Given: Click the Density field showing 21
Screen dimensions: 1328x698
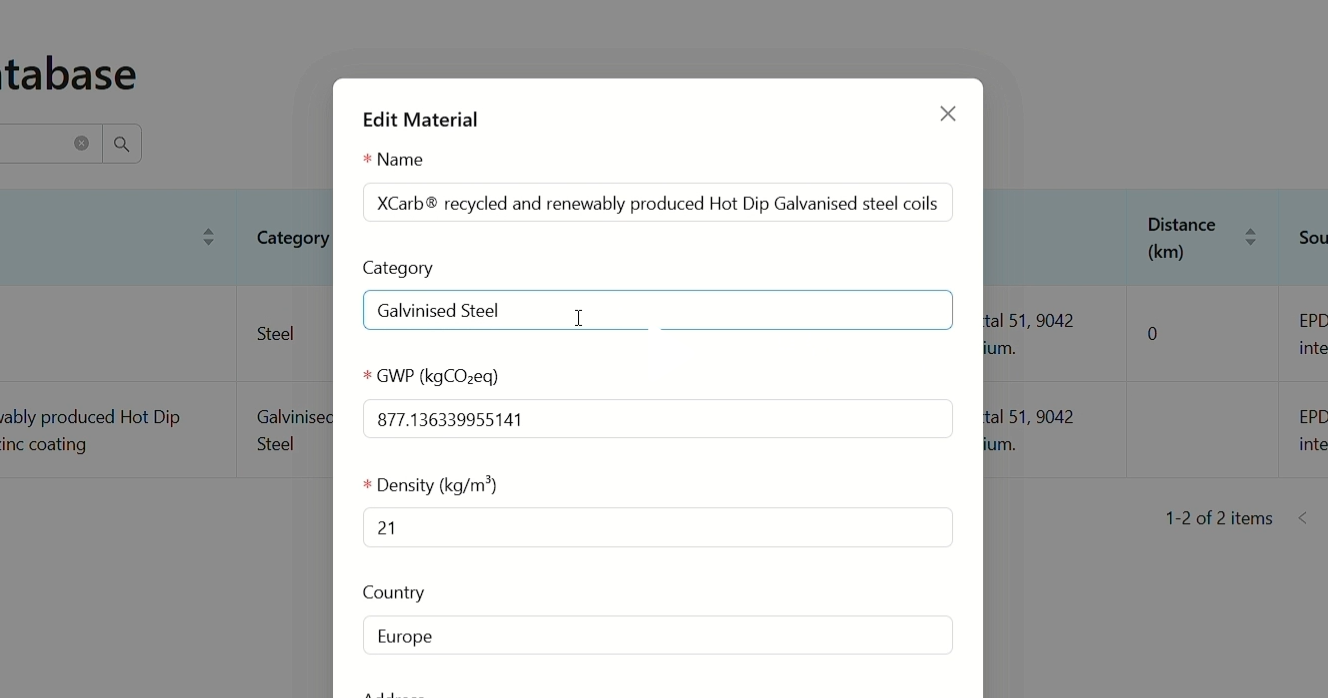Looking at the screenshot, I should tap(657, 527).
